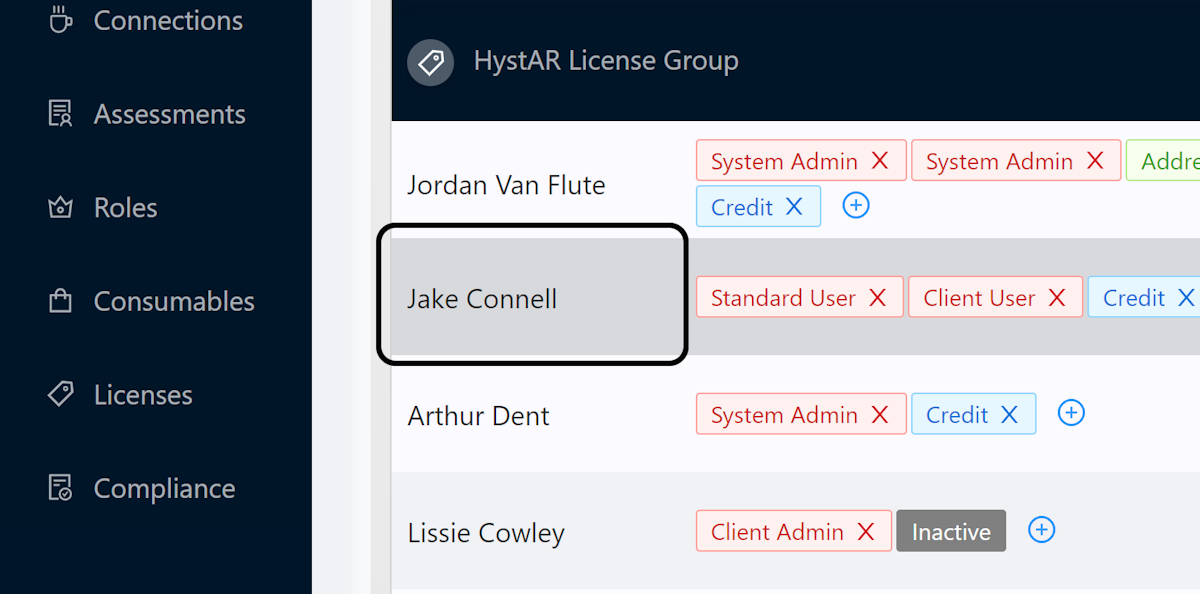Remove System Admin tag from Arthur Dent
The image size is (1200, 594).
[880, 414]
